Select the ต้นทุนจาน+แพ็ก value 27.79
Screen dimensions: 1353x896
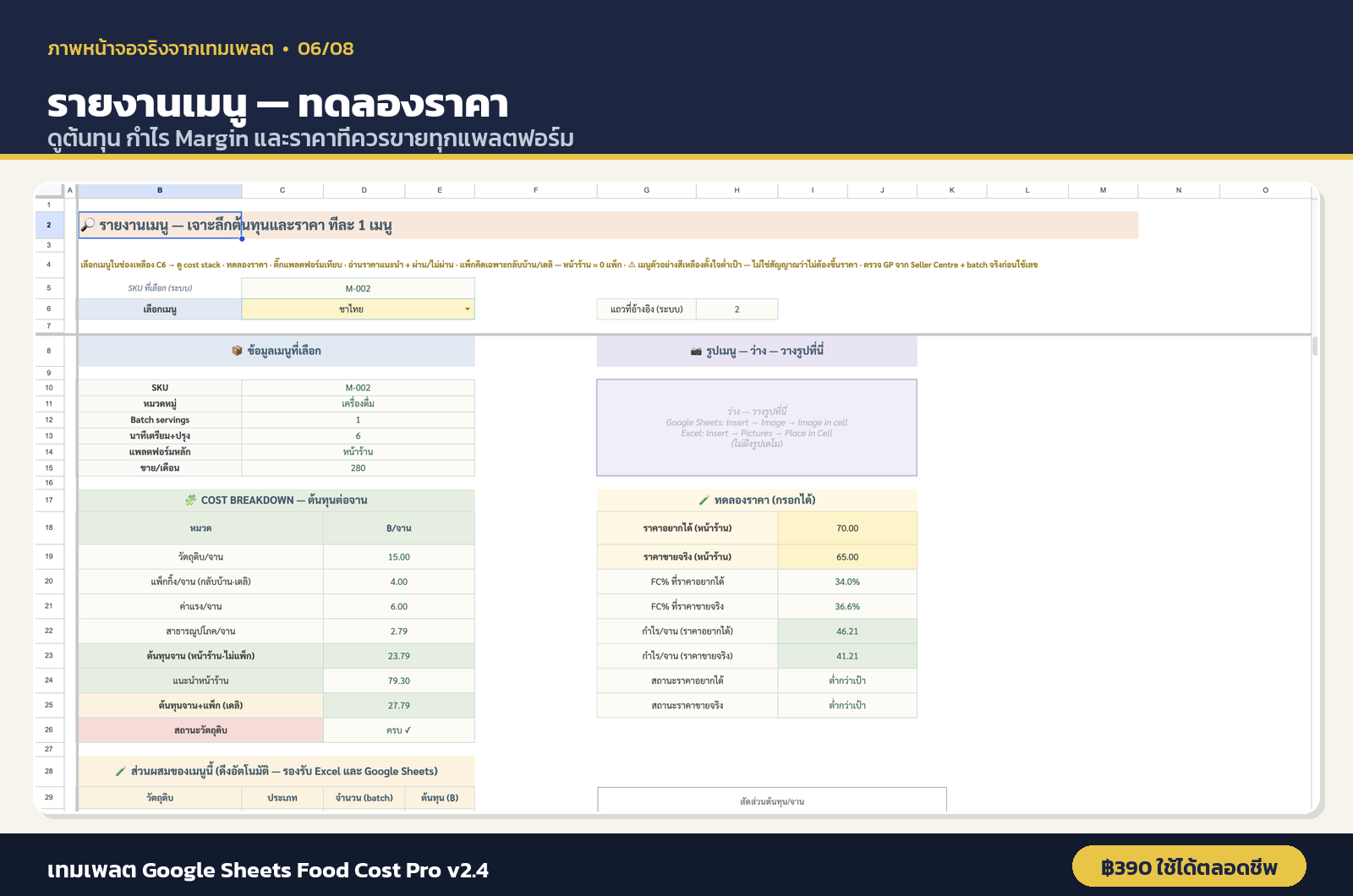click(398, 705)
